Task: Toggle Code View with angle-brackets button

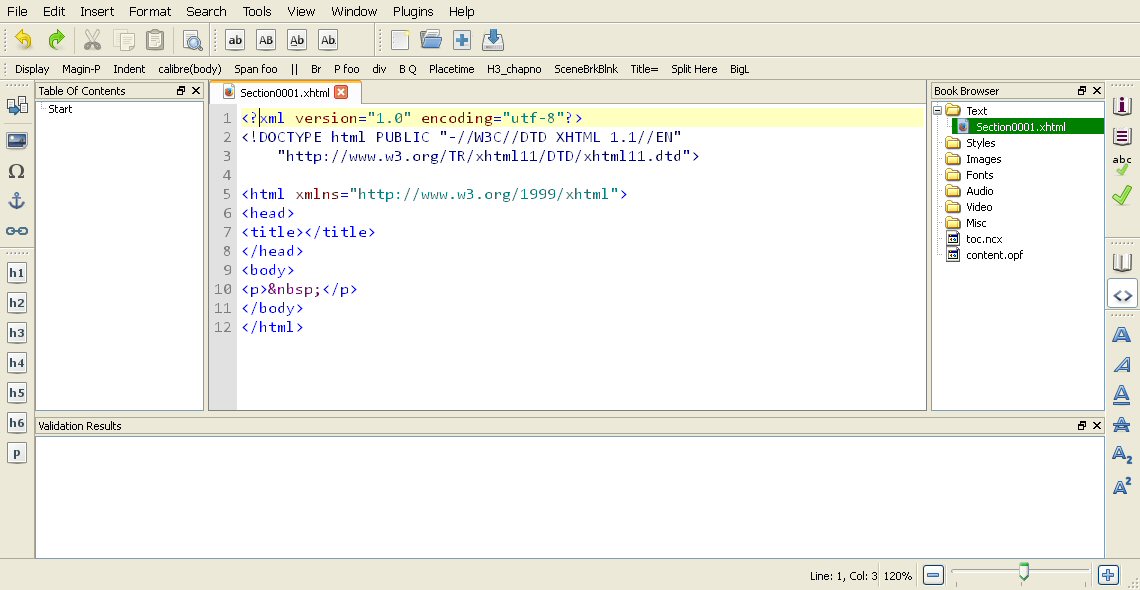Action: [x=1122, y=295]
